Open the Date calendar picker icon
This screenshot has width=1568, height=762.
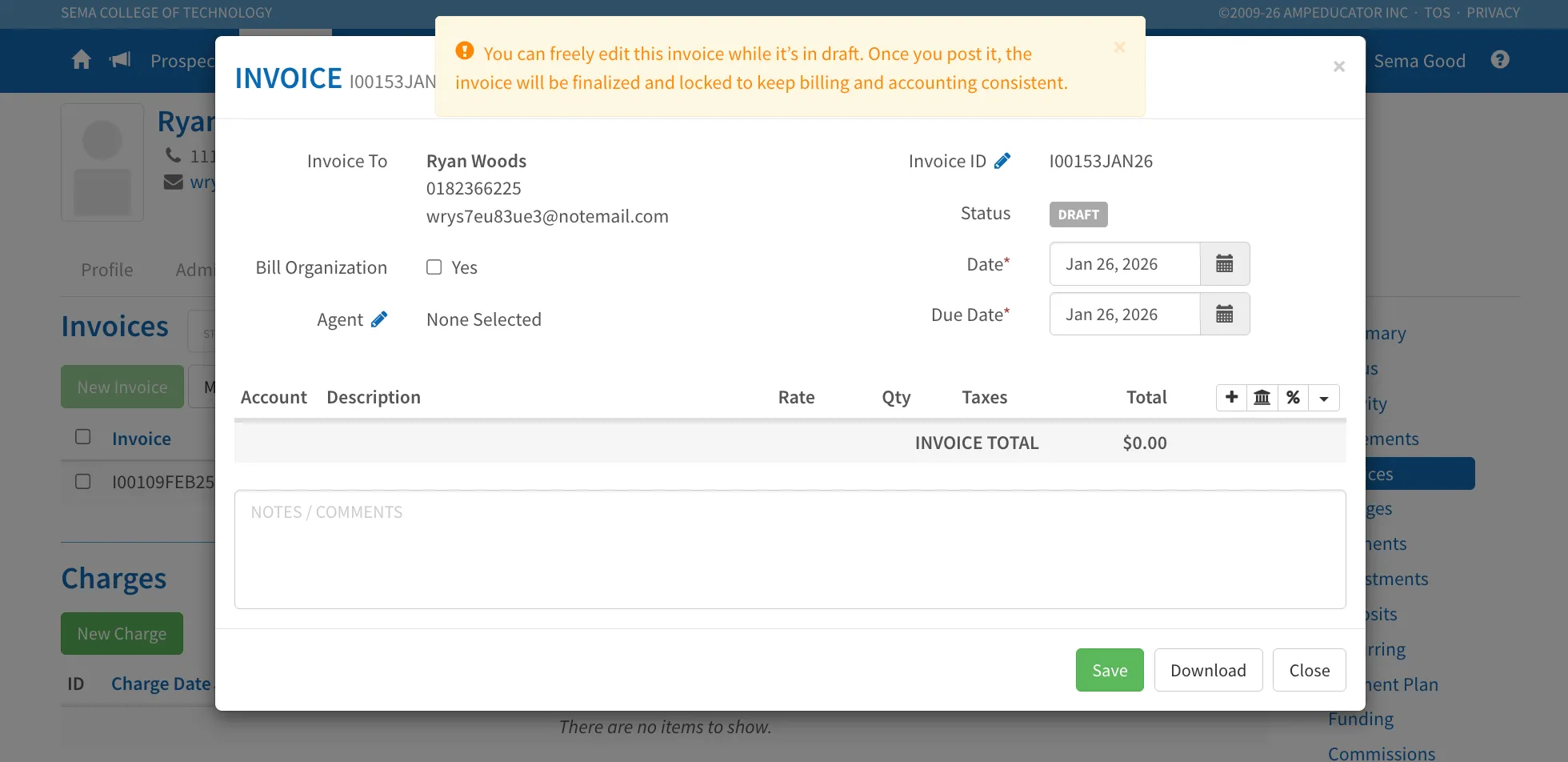pos(1224,263)
